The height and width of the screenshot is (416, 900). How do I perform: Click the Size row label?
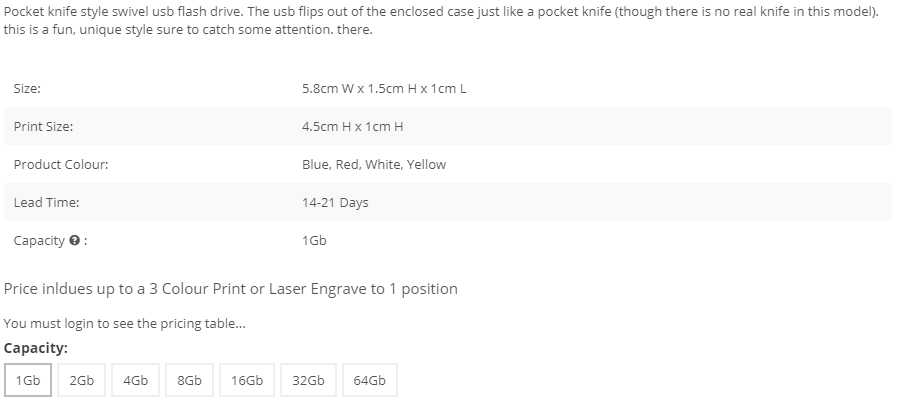27,88
